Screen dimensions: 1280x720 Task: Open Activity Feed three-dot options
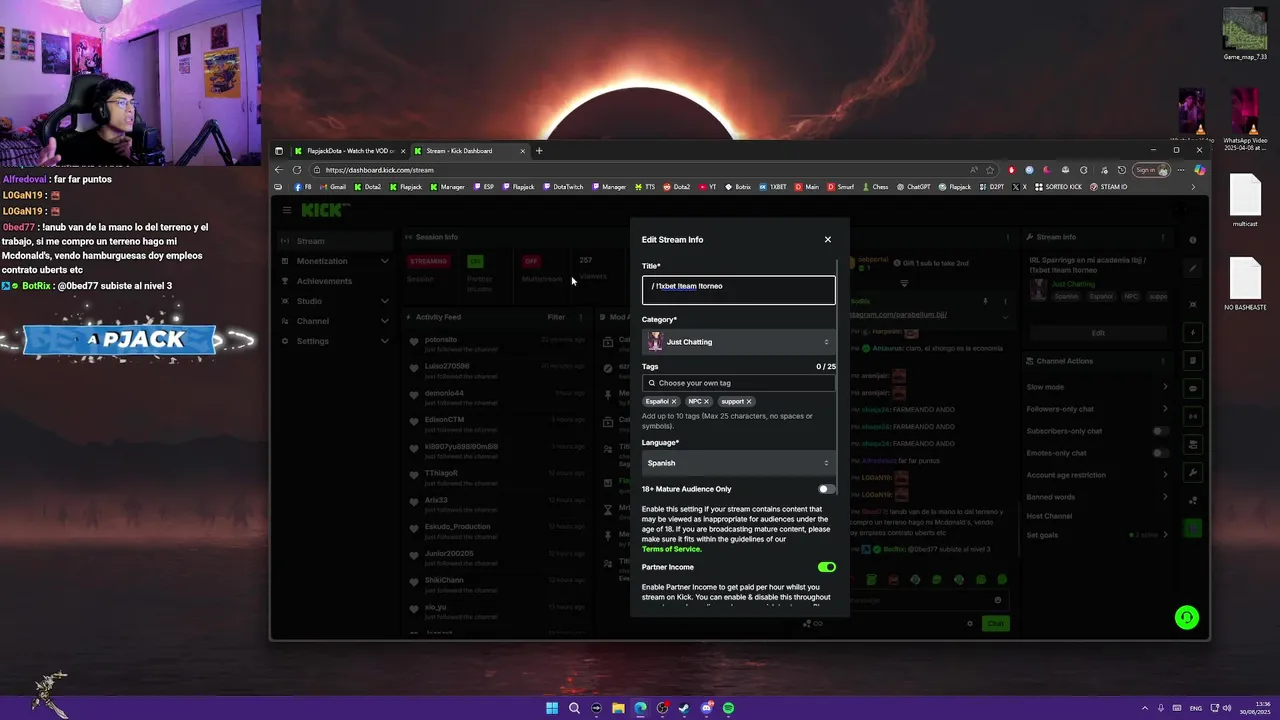581,317
